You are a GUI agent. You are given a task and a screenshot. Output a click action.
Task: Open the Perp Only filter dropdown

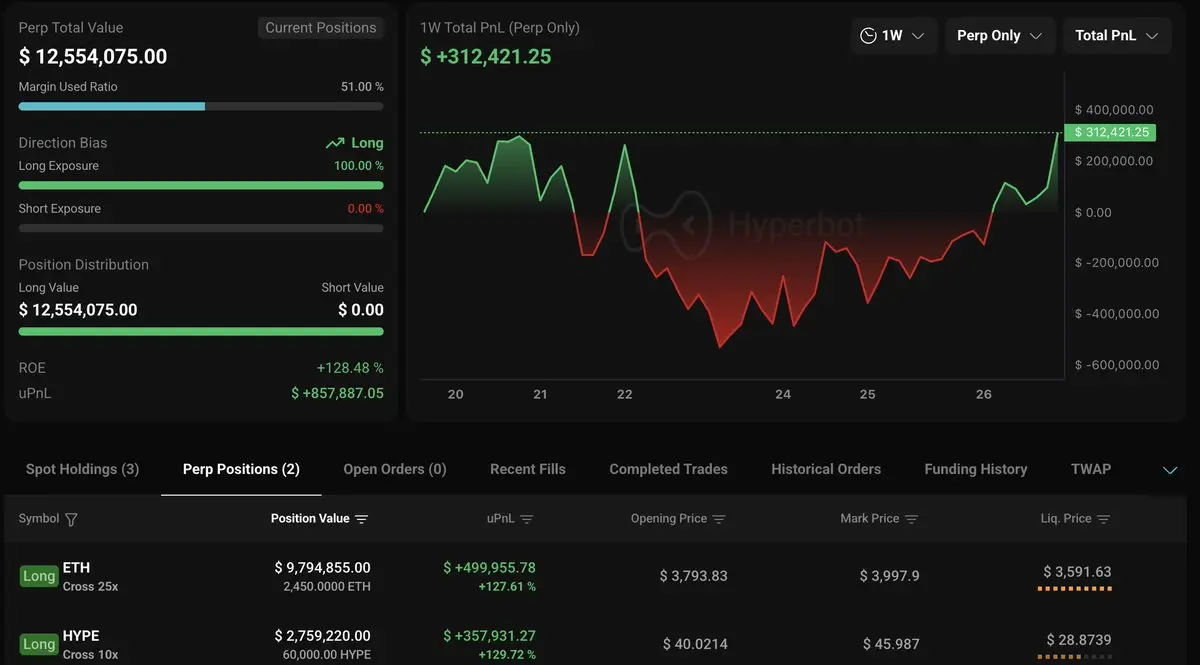coord(999,36)
